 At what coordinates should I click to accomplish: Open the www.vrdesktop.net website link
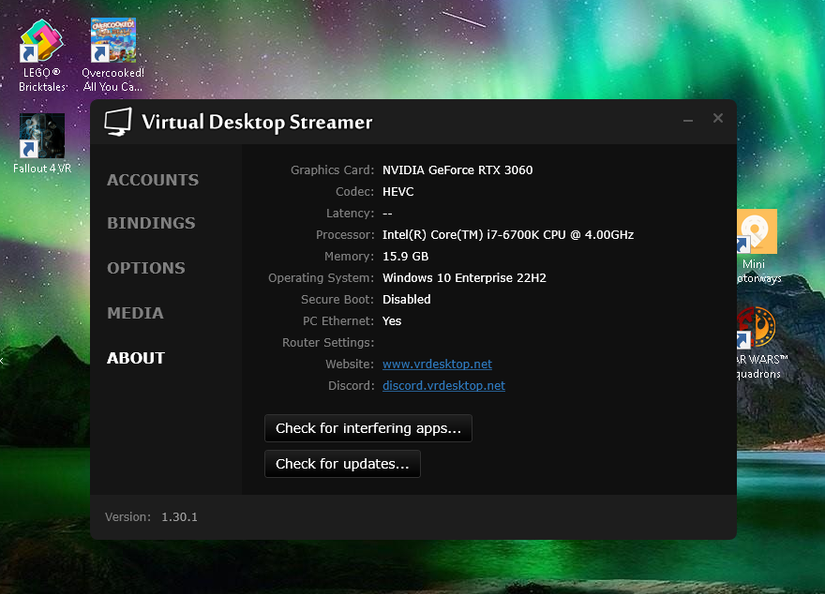click(x=437, y=364)
